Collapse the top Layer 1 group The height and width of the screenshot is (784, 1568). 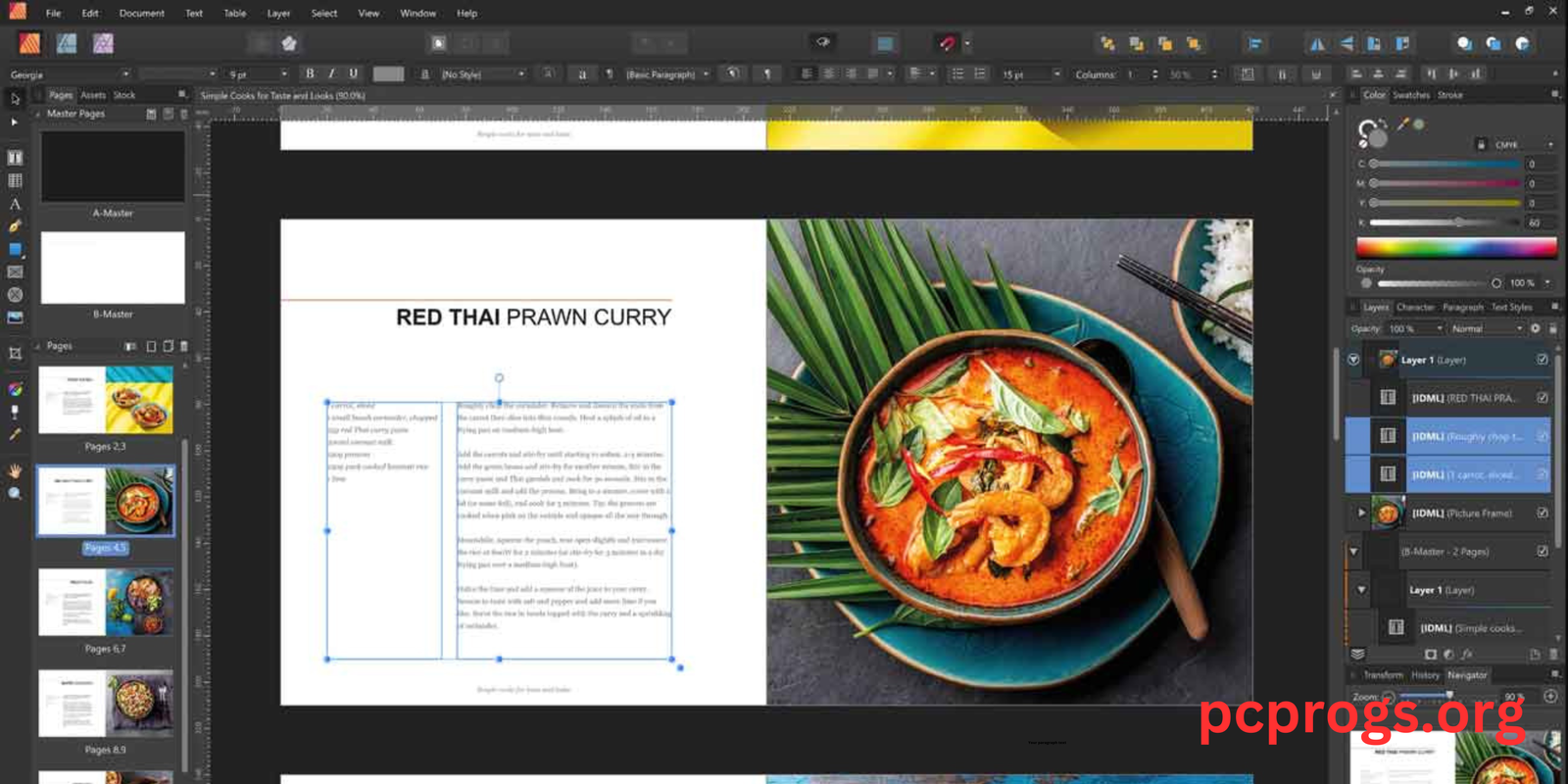tap(1353, 360)
